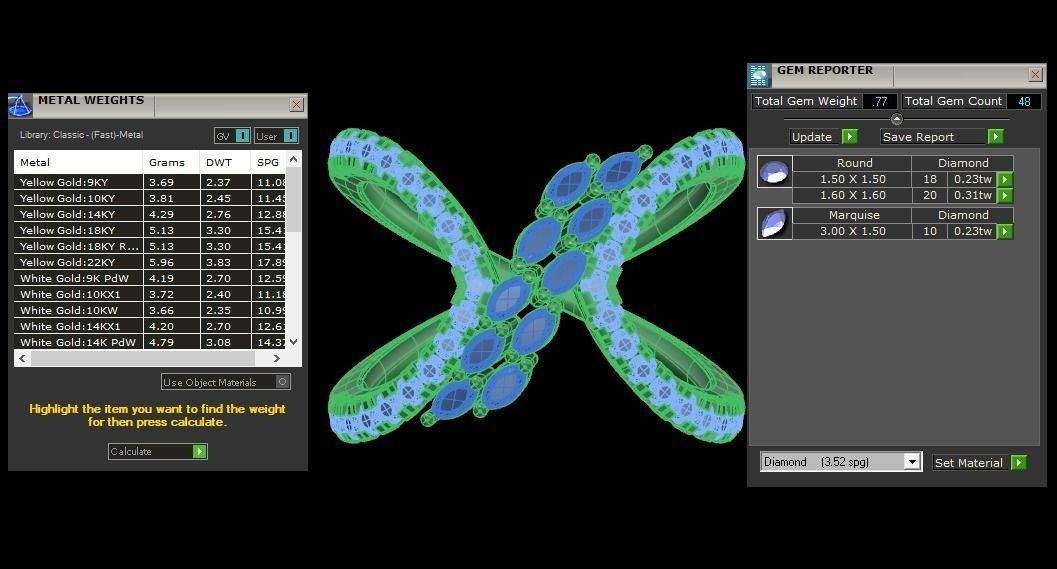Click the Total Gem Count value 48

coord(1024,101)
